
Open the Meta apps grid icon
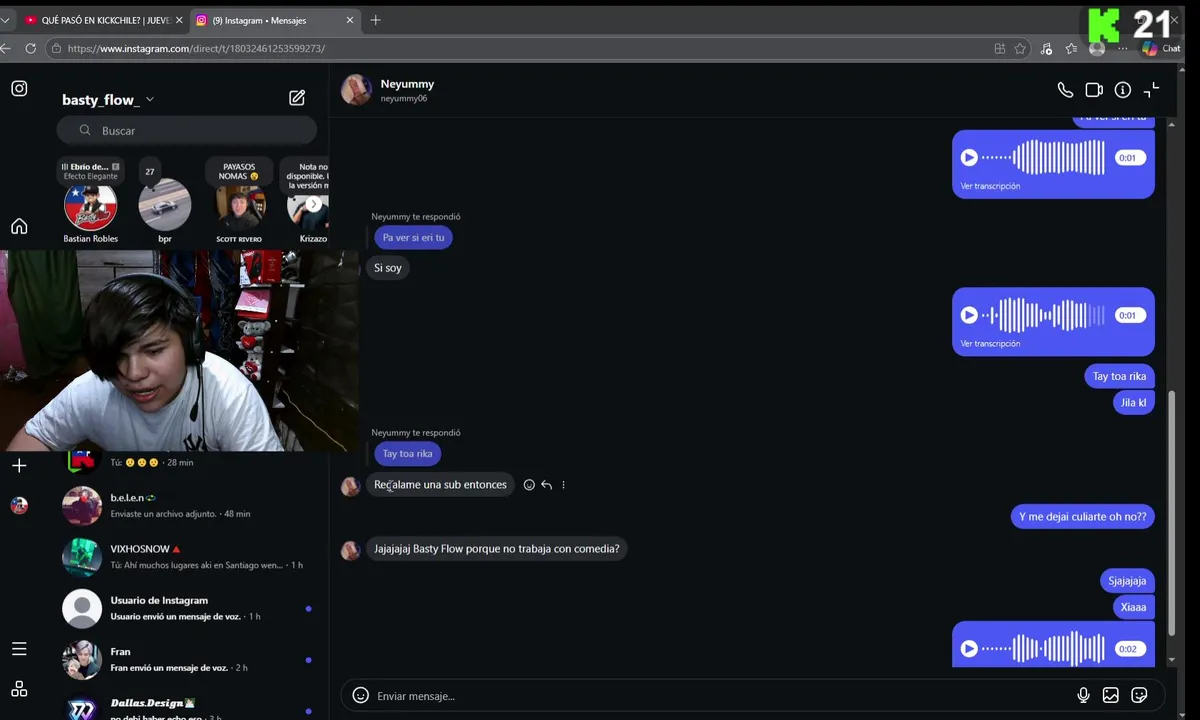19,689
